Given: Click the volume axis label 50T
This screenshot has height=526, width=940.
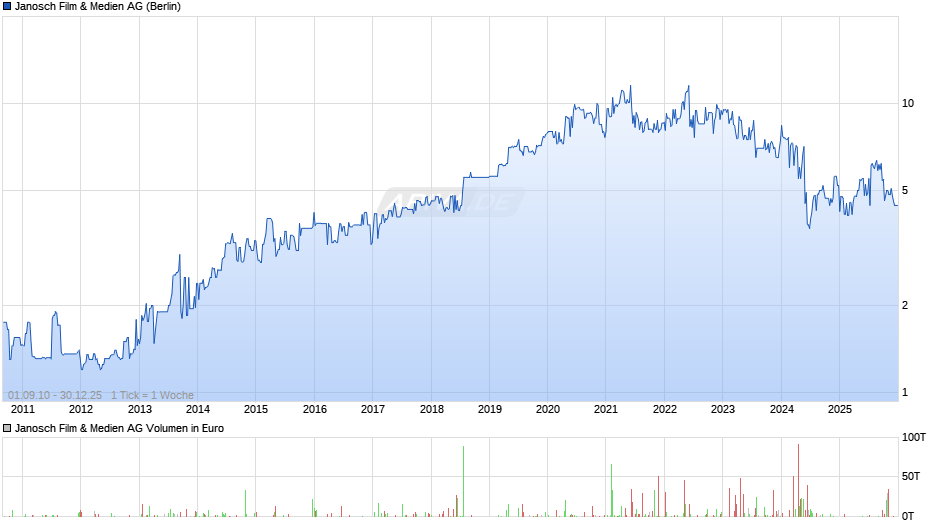Looking at the screenshot, I should pyautogui.click(x=911, y=476).
